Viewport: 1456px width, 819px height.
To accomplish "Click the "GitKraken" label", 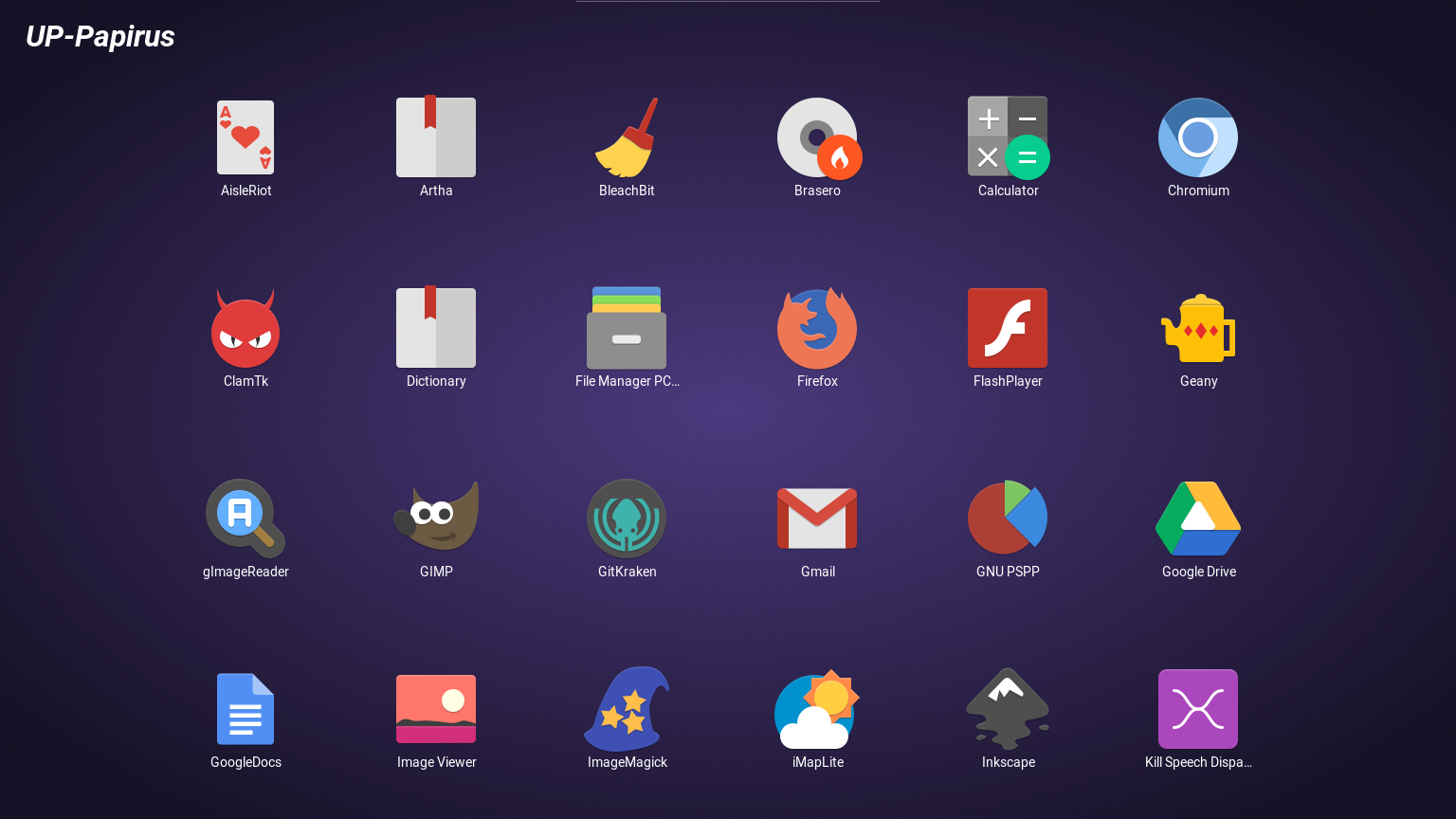I will point(627,572).
